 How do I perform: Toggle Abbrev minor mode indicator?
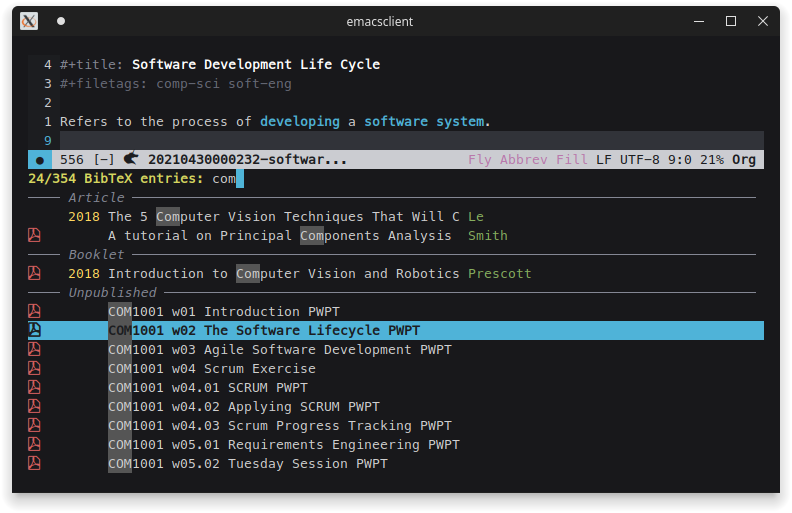(524, 159)
